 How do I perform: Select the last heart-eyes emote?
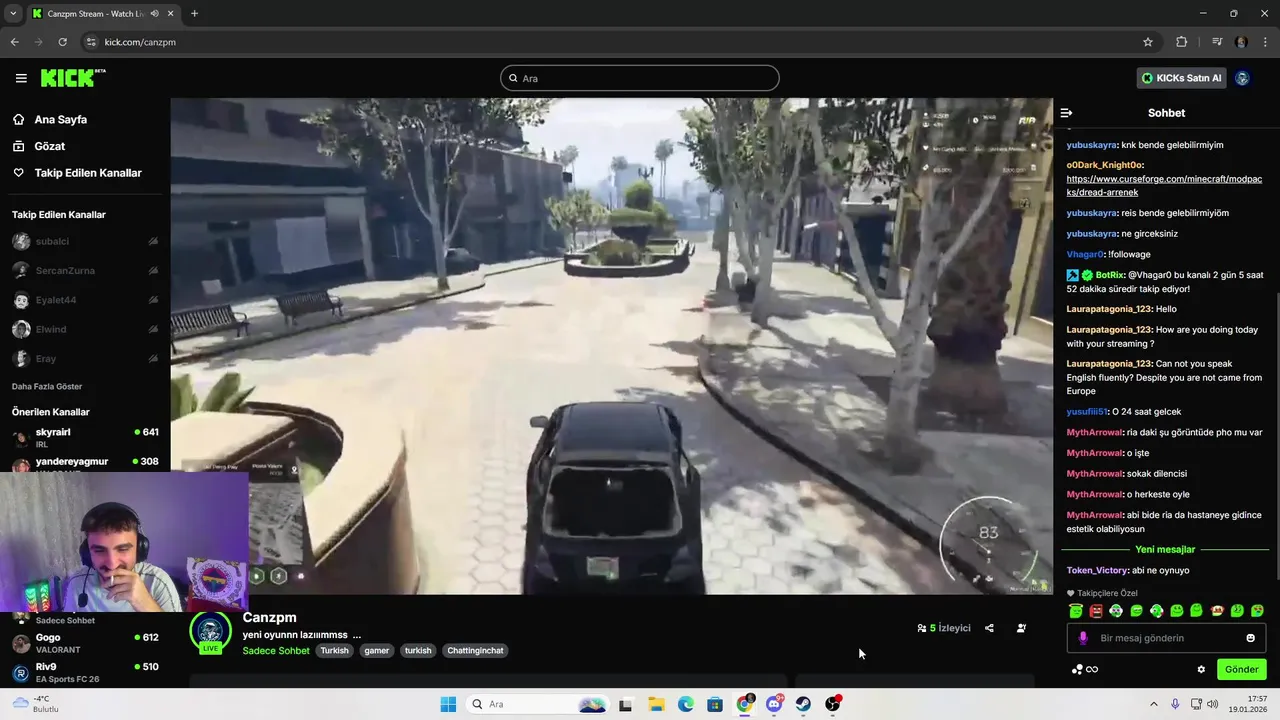(1258, 610)
